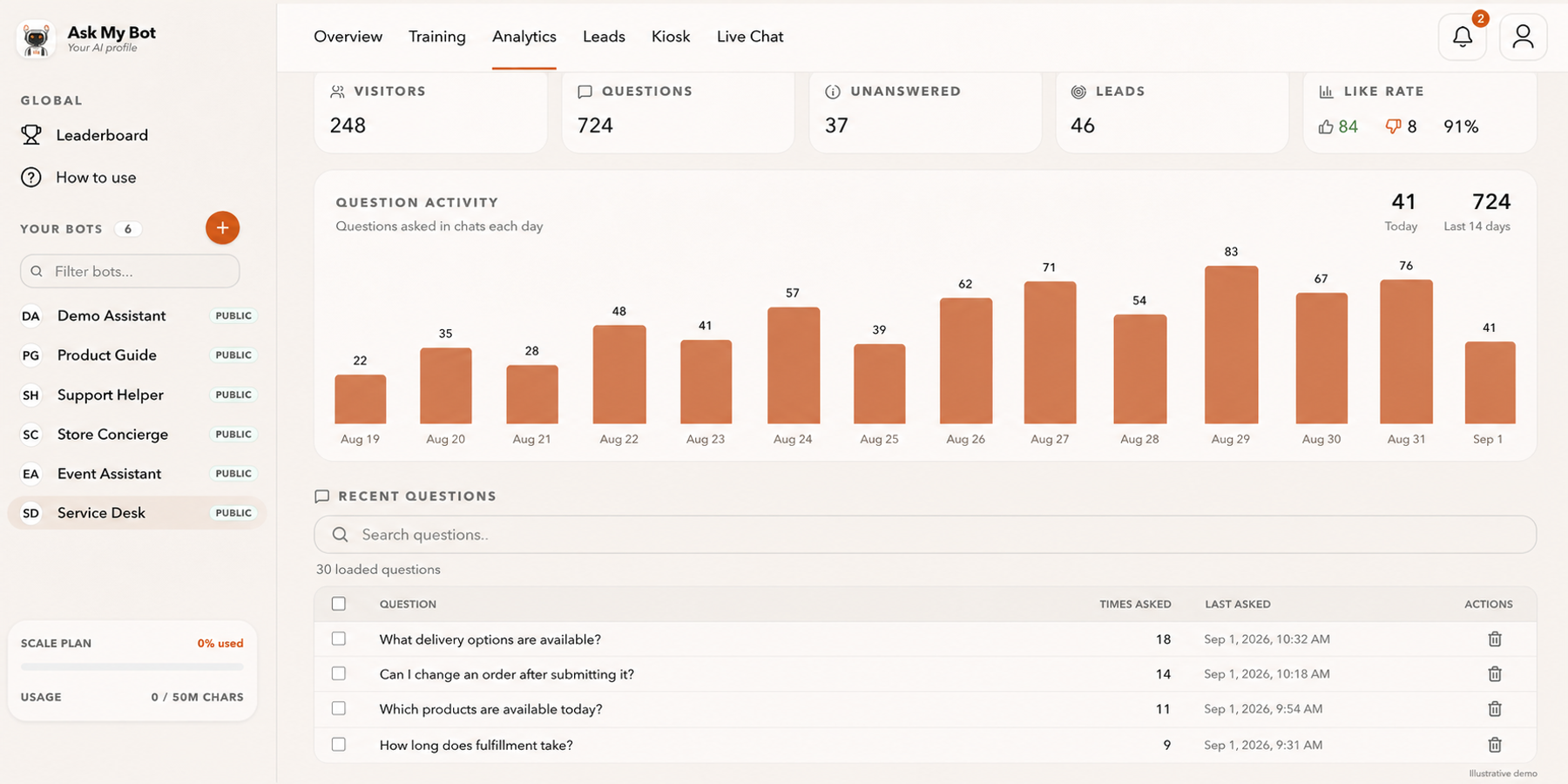Delete the fulfillment time question
Image resolution: width=1568 pixels, height=784 pixels.
point(1495,745)
